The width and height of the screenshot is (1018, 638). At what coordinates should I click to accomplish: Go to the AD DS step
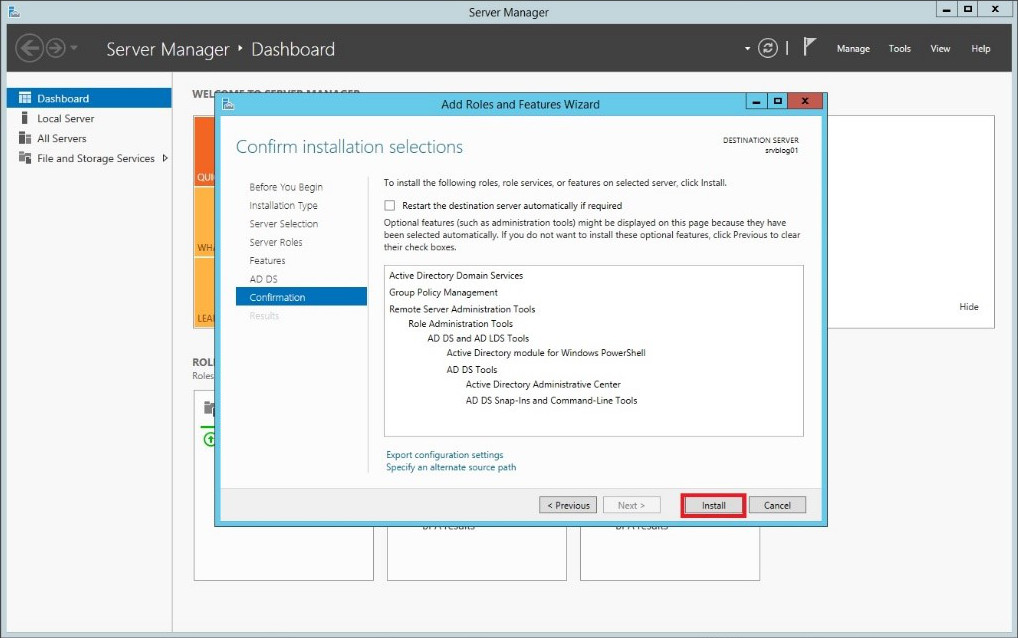pos(263,279)
